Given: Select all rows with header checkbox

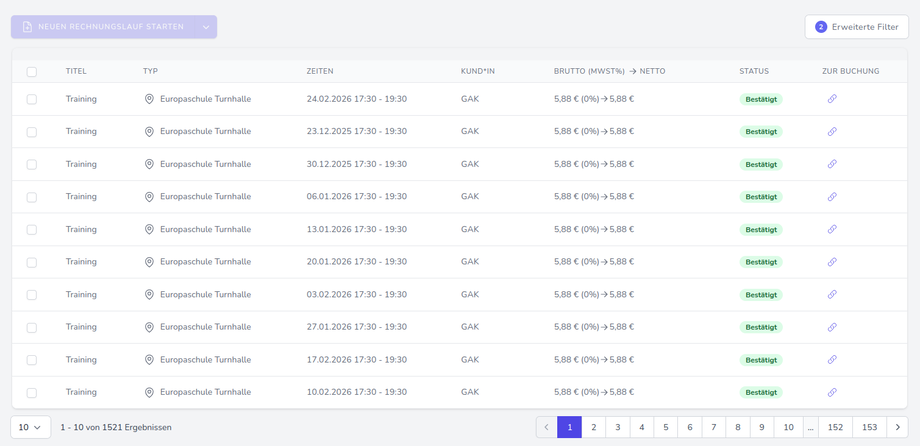Looking at the screenshot, I should tap(32, 72).
